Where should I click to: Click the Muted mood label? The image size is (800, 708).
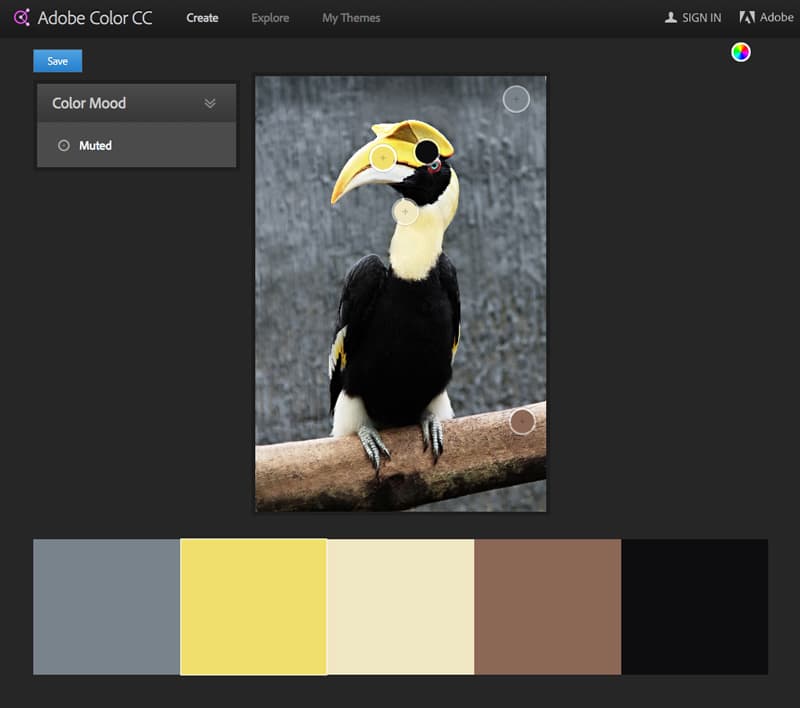pos(95,145)
